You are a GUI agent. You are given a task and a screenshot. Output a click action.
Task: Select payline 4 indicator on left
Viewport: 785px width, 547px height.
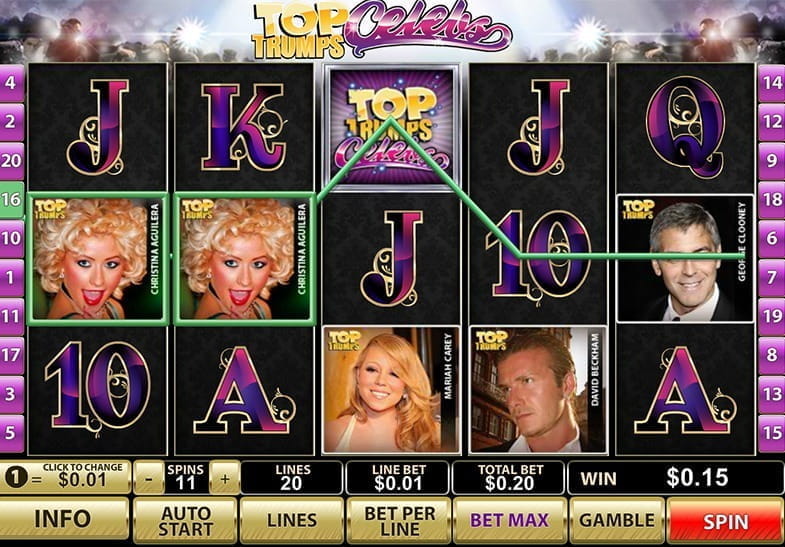[x=11, y=83]
